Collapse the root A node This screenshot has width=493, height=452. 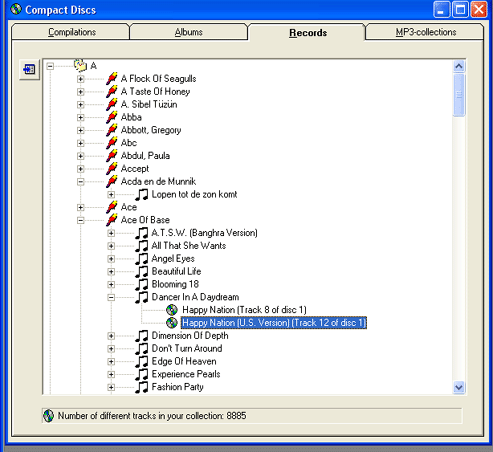[50, 66]
